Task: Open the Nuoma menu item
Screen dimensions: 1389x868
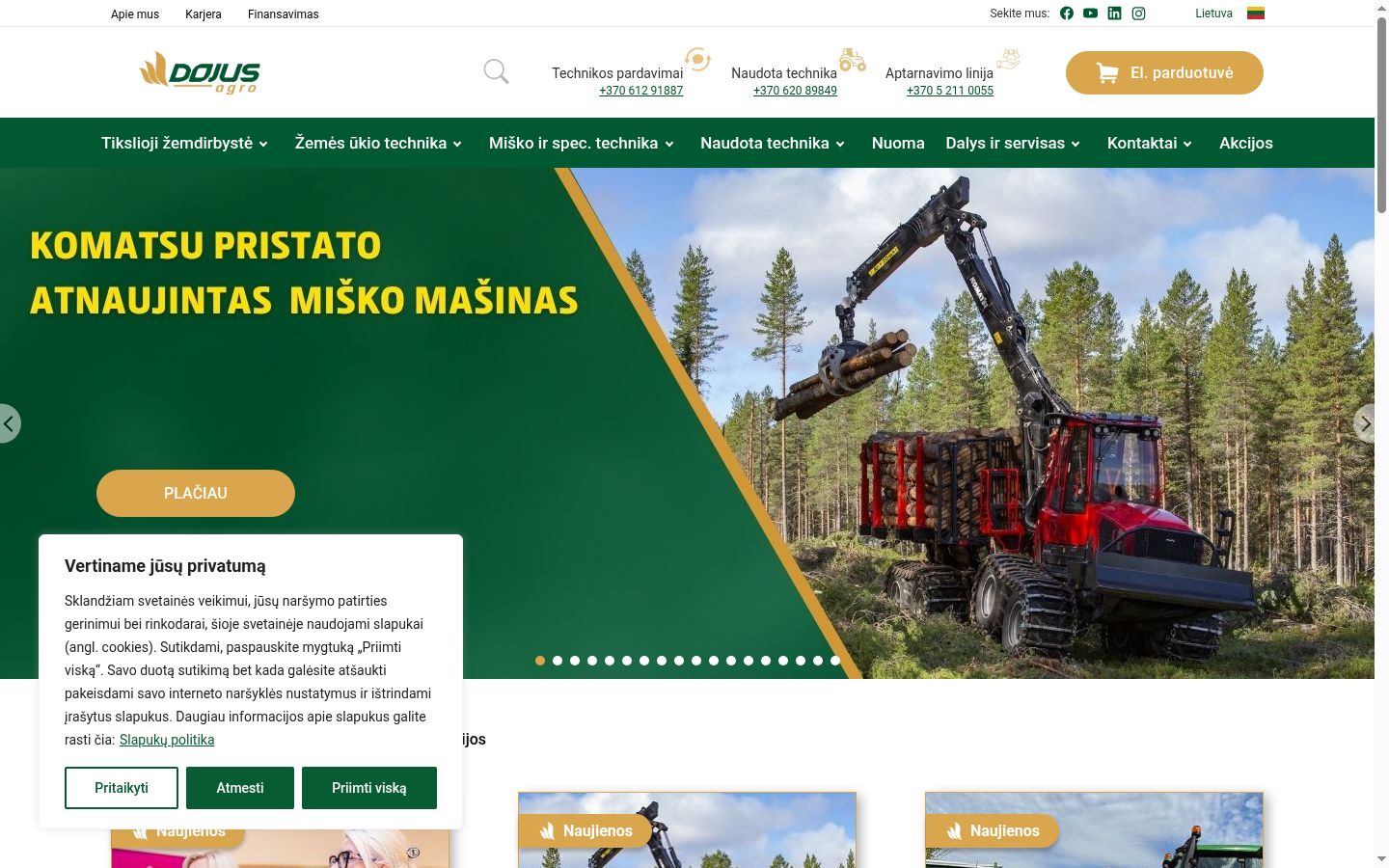Action: pos(898,143)
